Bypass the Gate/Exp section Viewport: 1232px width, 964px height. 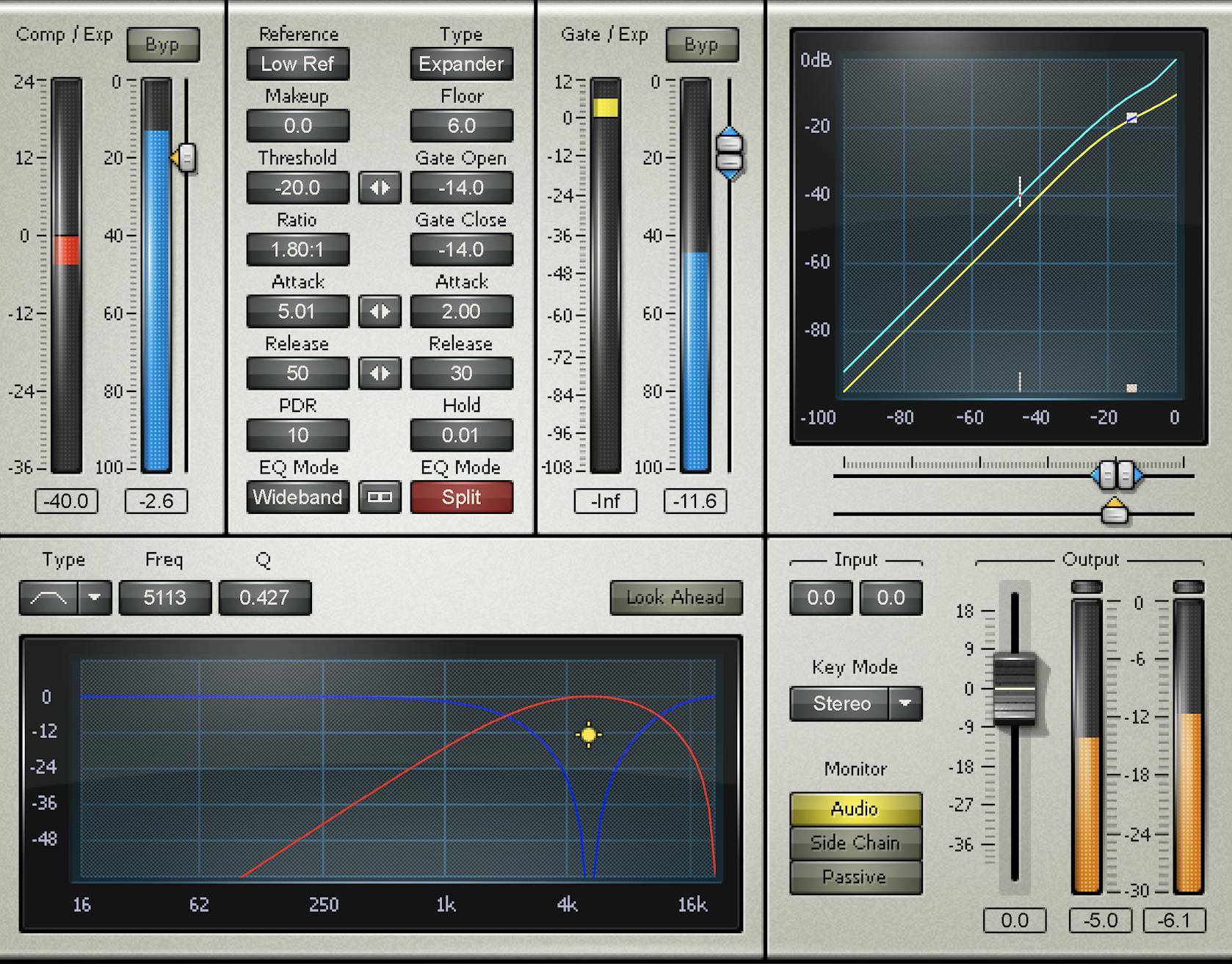[701, 44]
